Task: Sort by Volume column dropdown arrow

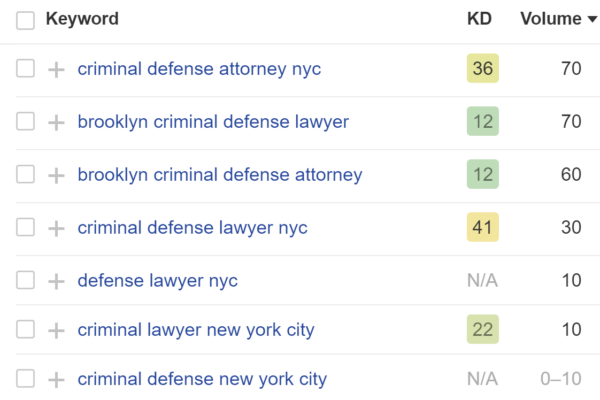Action: (x=590, y=20)
